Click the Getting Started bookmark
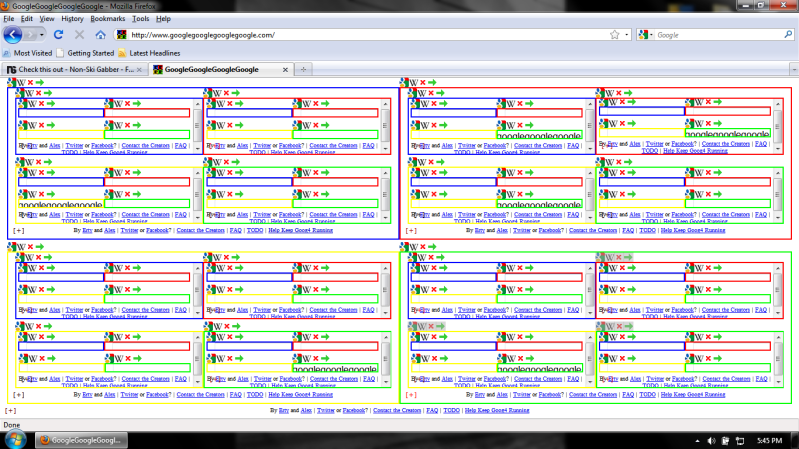Screen dimensions: 799x449 point(85,52)
